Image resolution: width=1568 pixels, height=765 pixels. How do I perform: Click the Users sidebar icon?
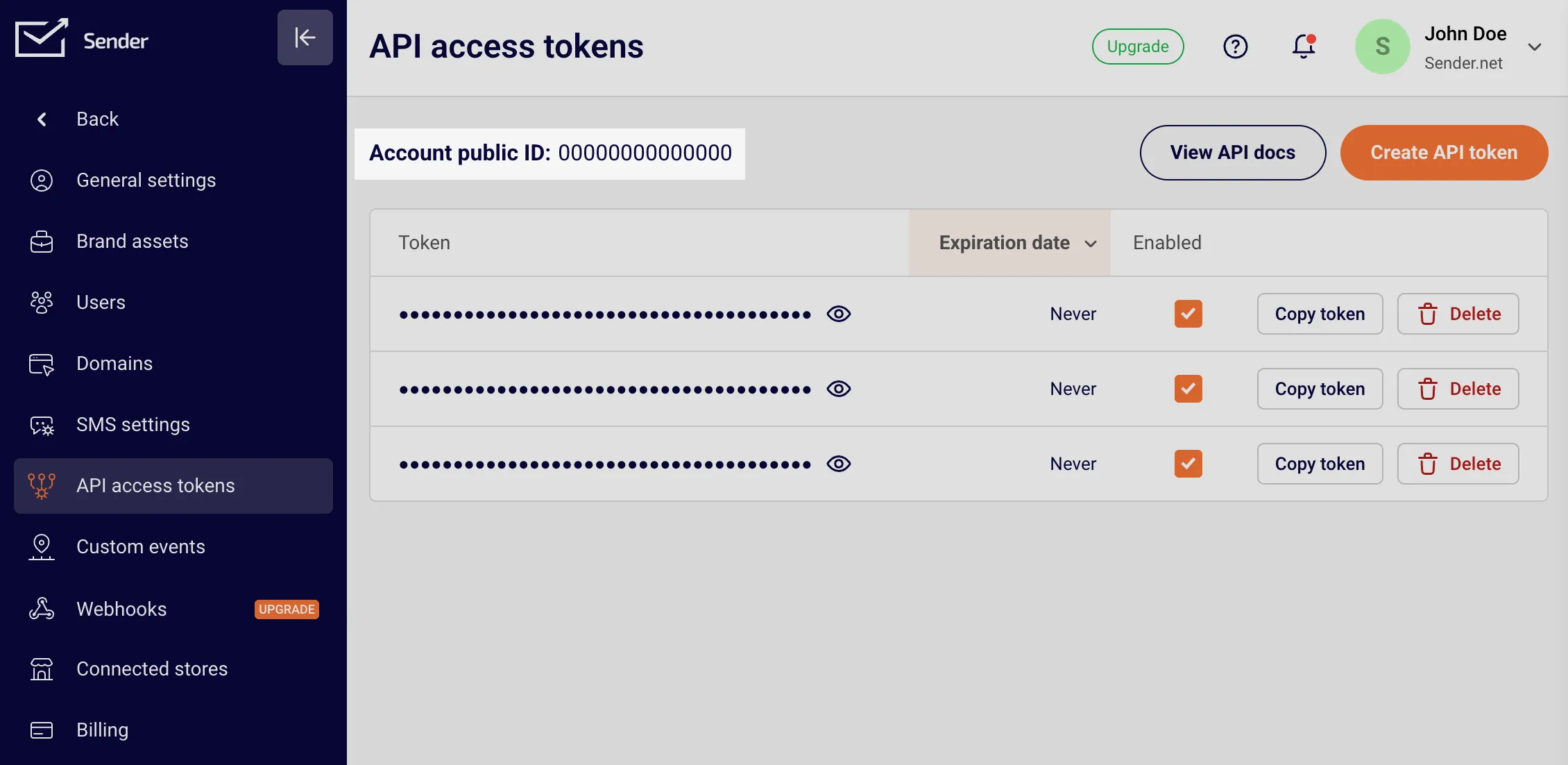pos(42,302)
